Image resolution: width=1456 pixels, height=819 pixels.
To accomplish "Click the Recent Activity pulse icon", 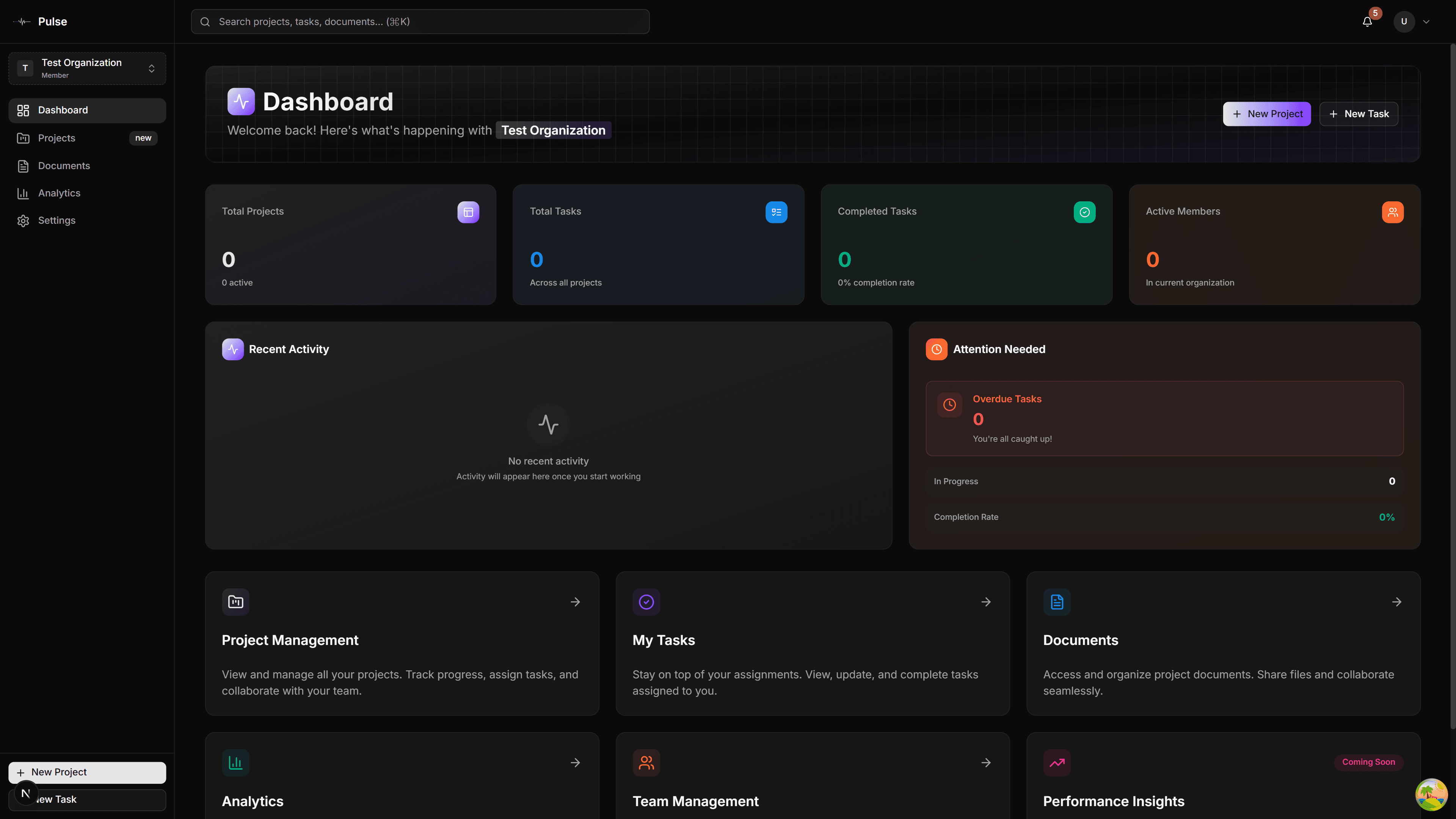I will coord(232,349).
